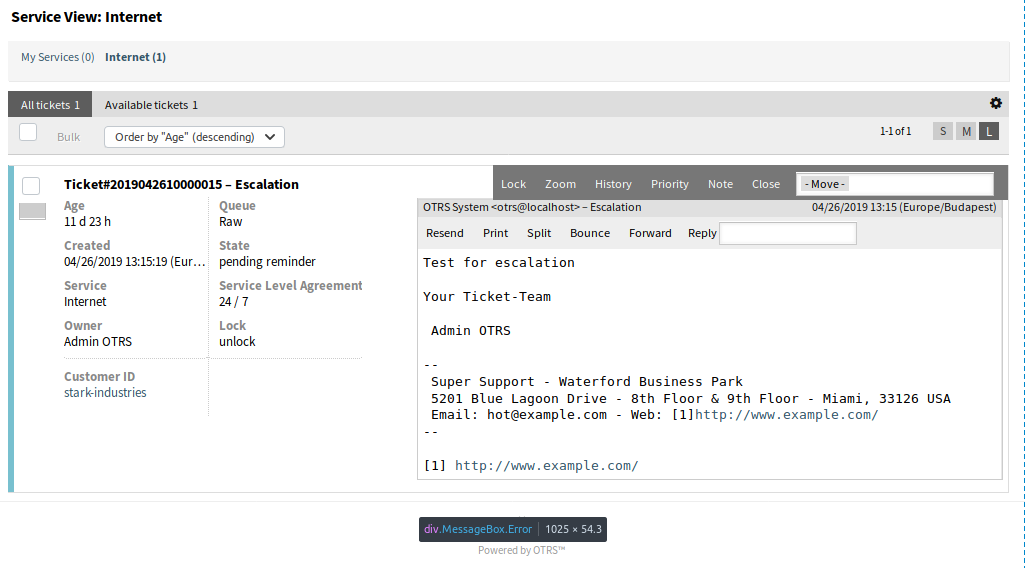The width and height of the screenshot is (1025, 568).
Task: Open stark-industries customer ID link
Action: (105, 392)
